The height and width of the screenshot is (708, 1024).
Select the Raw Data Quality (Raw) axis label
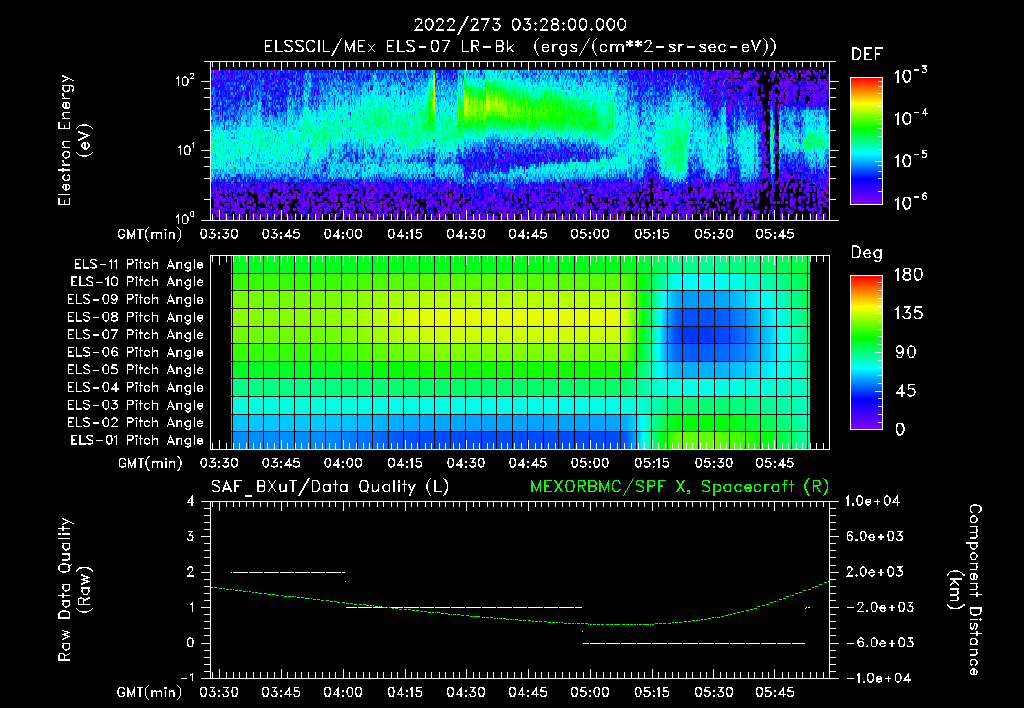tap(74, 590)
